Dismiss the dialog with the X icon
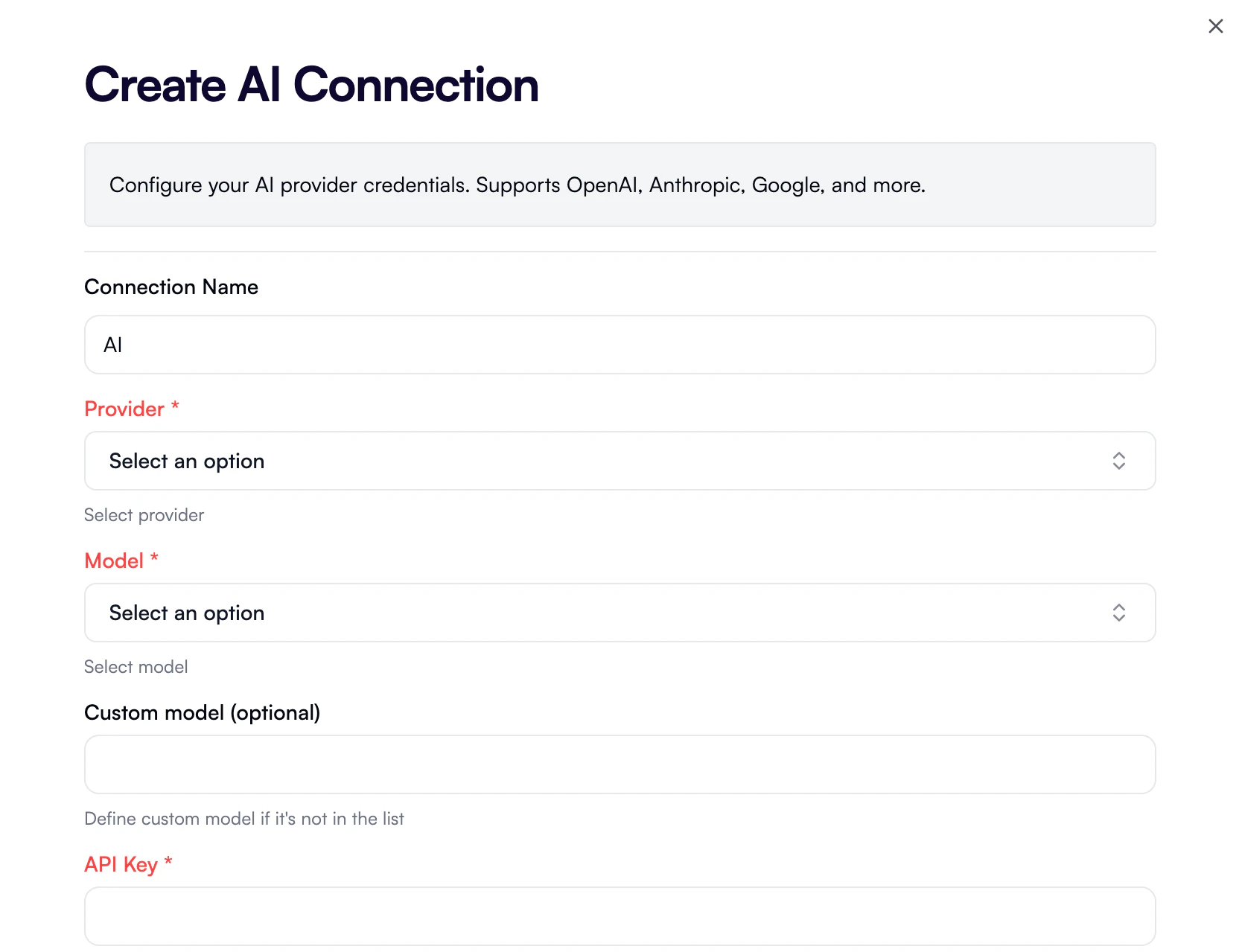This screenshot has height=952, width=1239. point(1216,26)
